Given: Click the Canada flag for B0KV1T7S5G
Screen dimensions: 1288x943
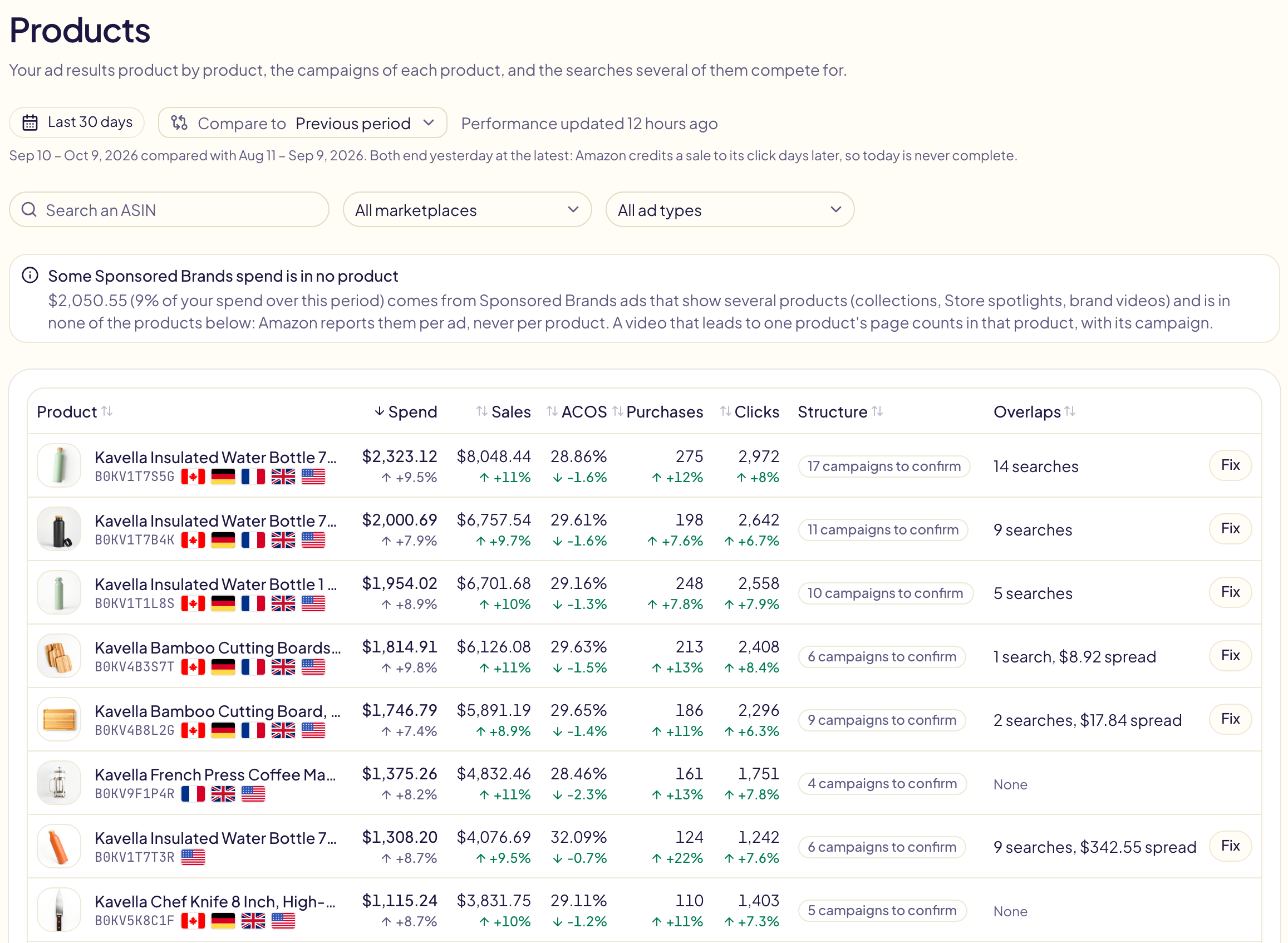Looking at the screenshot, I should (193, 477).
